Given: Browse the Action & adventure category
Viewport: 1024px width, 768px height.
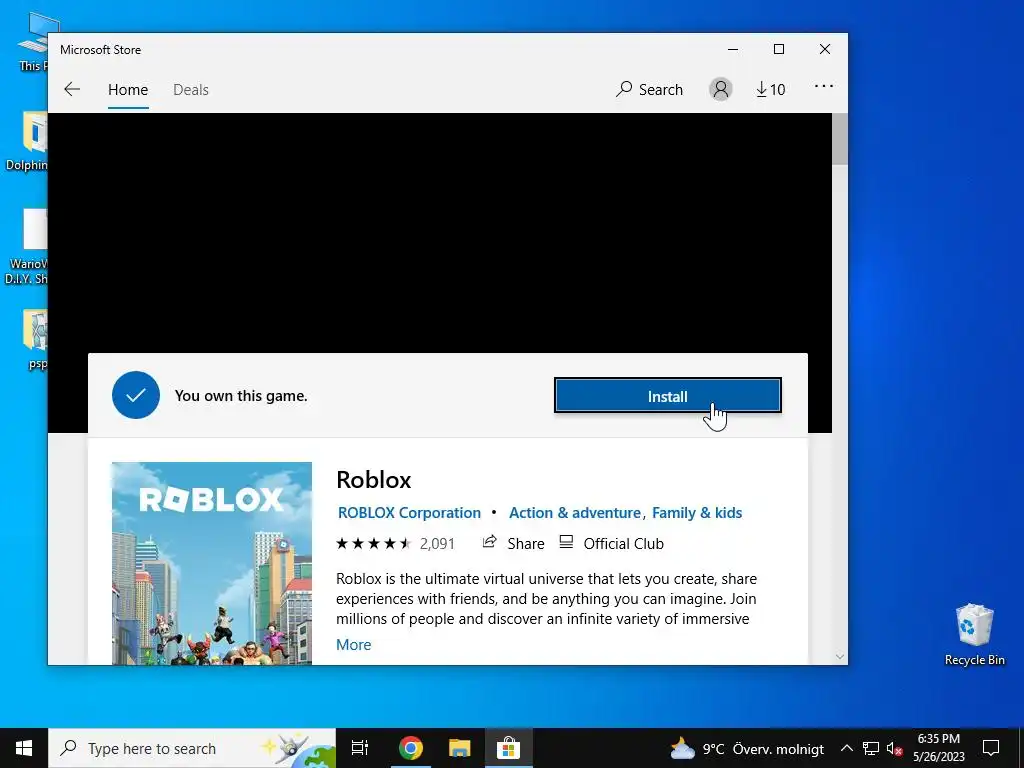Looking at the screenshot, I should [x=575, y=513].
